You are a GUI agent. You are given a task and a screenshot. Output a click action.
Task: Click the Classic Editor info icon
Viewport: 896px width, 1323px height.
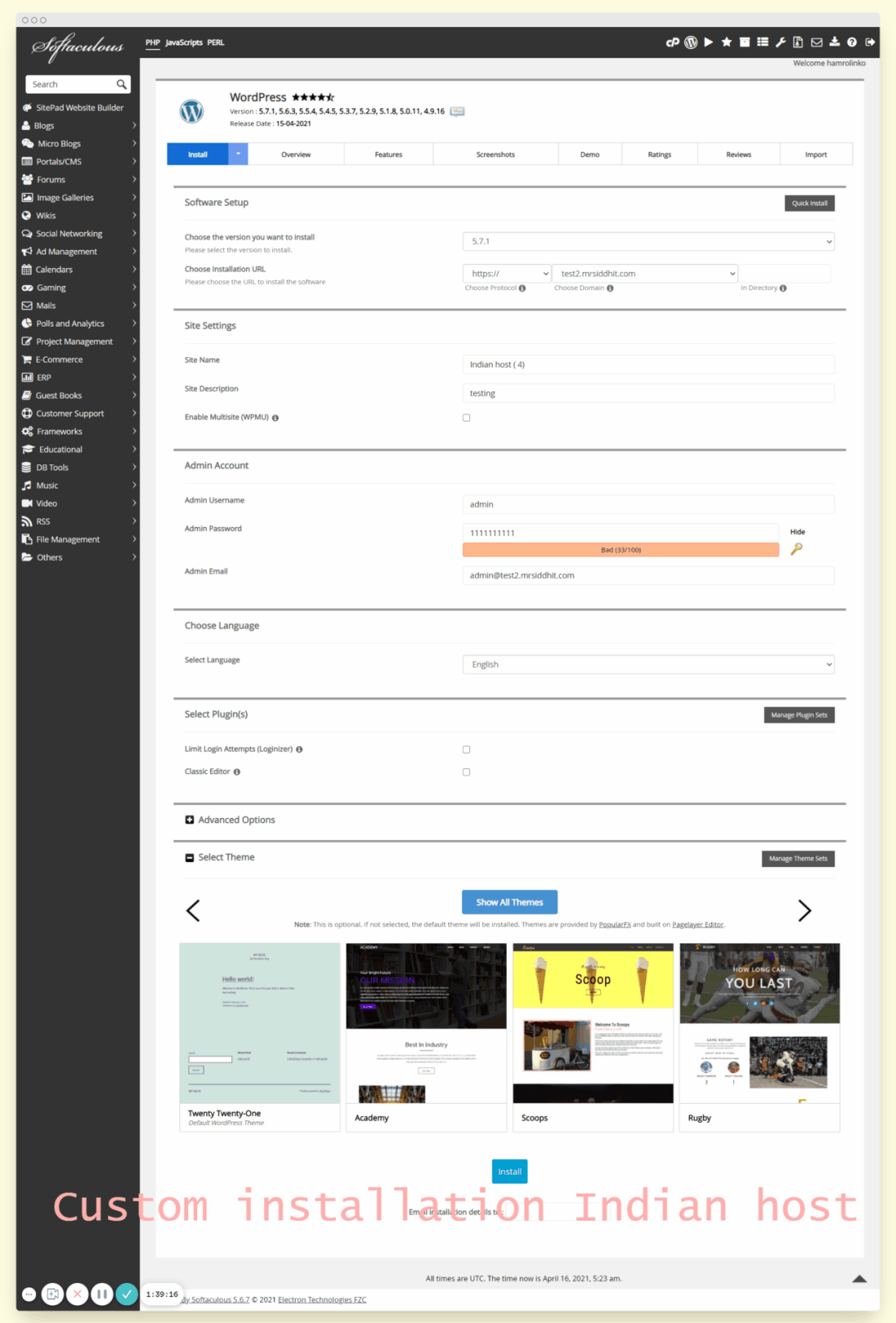coord(237,772)
